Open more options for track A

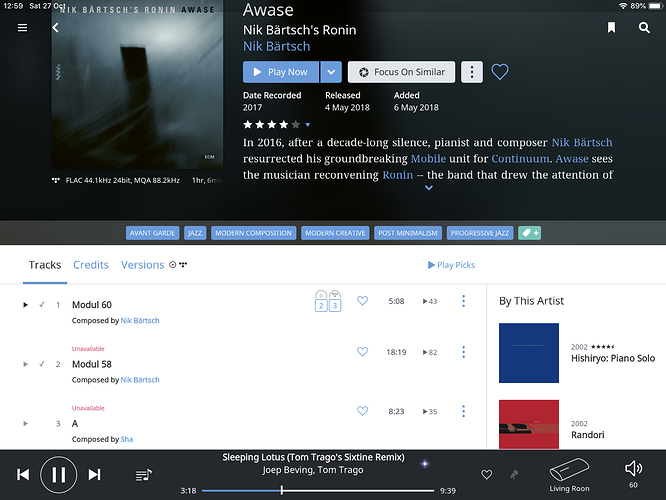click(x=463, y=411)
